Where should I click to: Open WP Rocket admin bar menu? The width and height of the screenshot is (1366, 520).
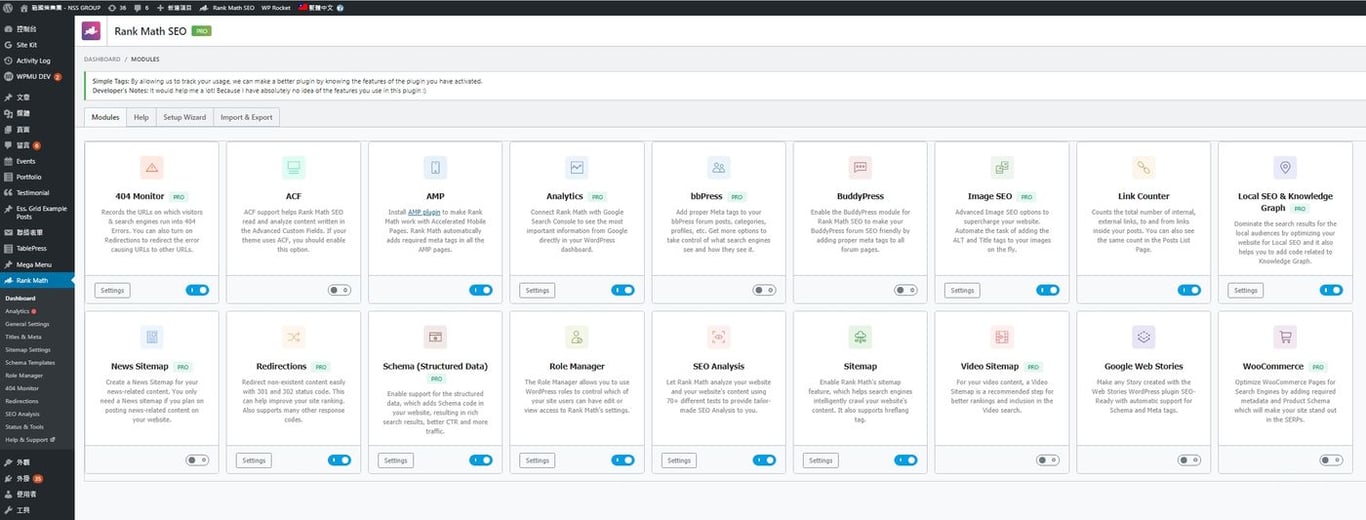click(276, 6)
